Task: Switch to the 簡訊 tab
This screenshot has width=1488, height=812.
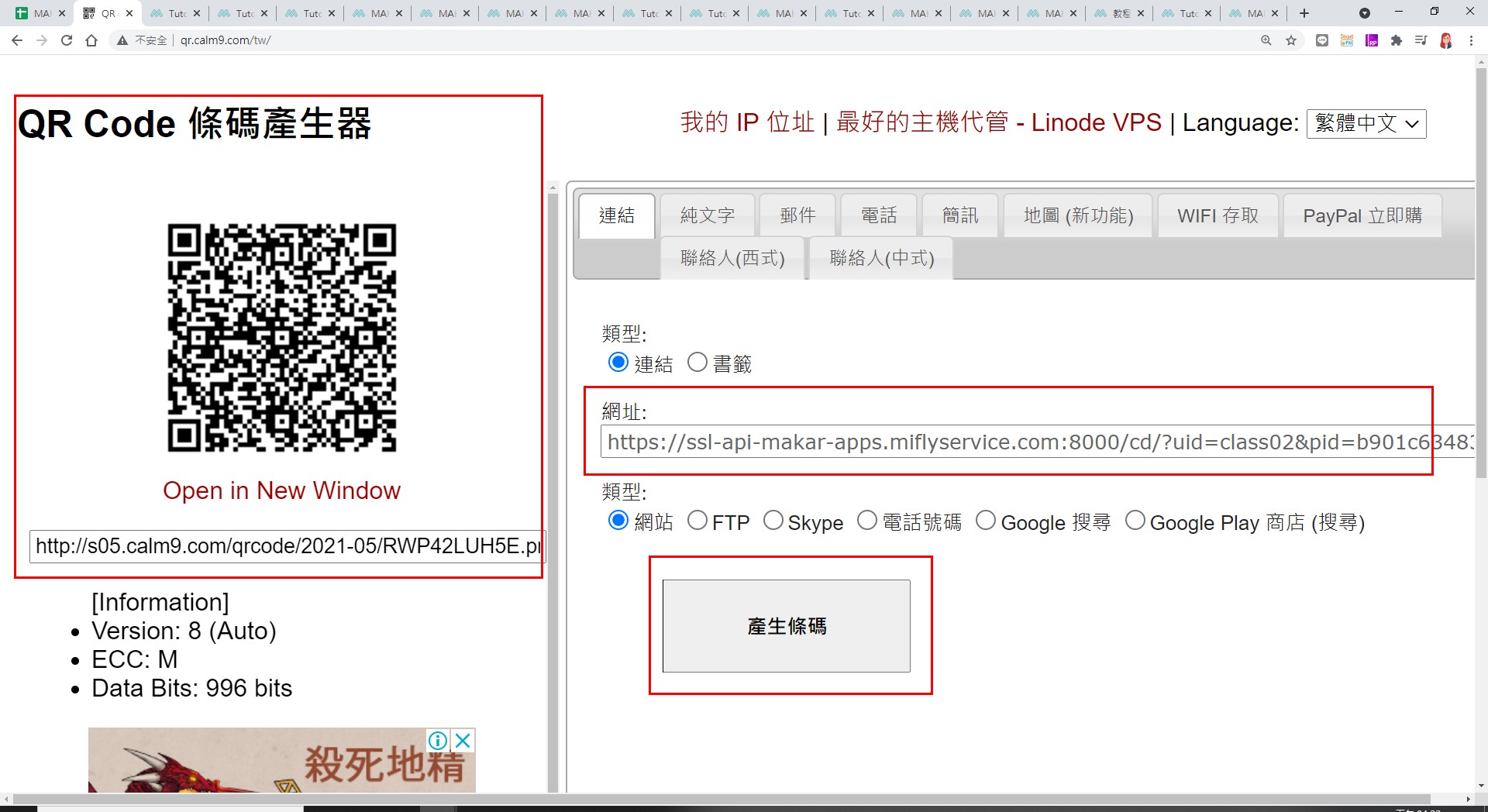Action: pyautogui.click(x=960, y=215)
